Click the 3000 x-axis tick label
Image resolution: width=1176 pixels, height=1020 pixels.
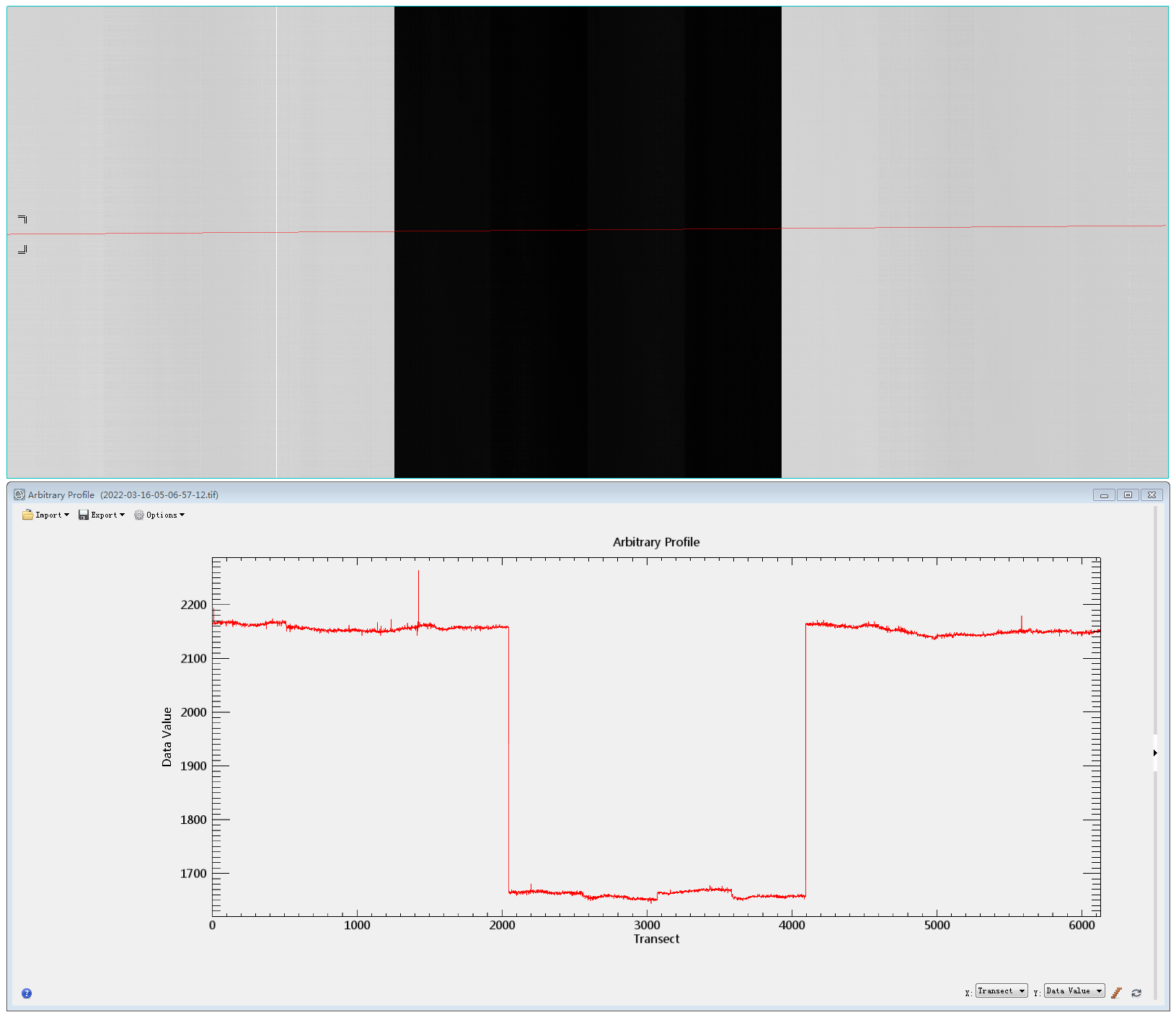pyautogui.click(x=647, y=925)
